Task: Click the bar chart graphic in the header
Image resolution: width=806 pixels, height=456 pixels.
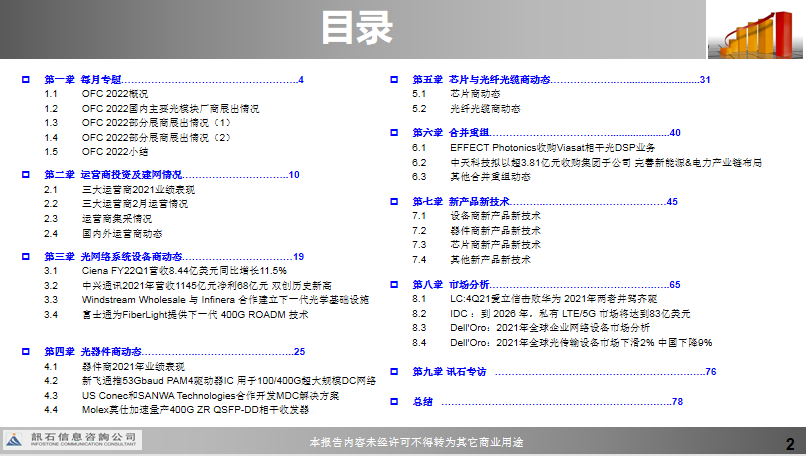Action: pos(756,30)
